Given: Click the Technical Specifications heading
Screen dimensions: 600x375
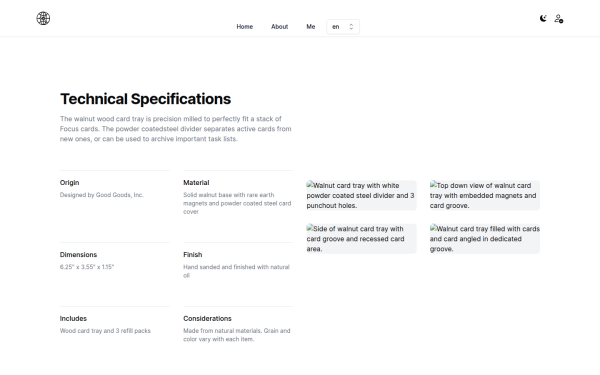Looking at the screenshot, I should (x=145, y=99).
